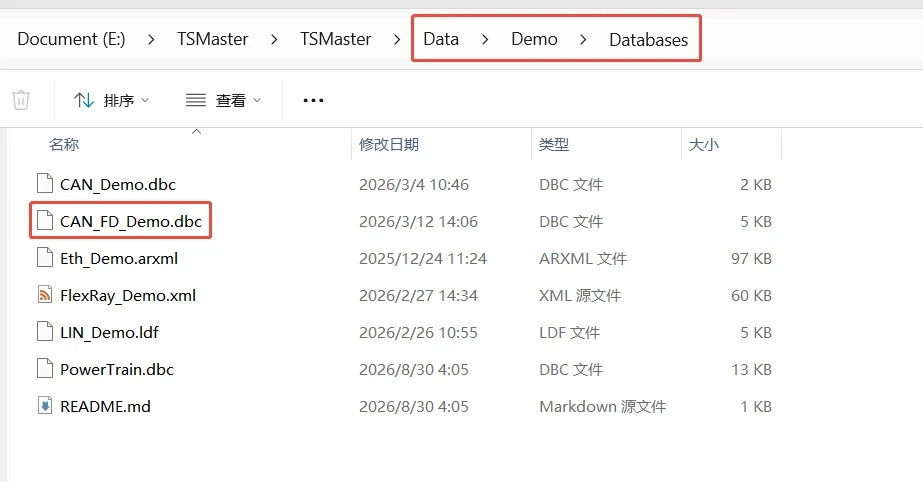Image resolution: width=923 pixels, height=482 pixels.
Task: Click PowerTrain.dbc date 2026/8/30 4:05
Action: coord(414,370)
